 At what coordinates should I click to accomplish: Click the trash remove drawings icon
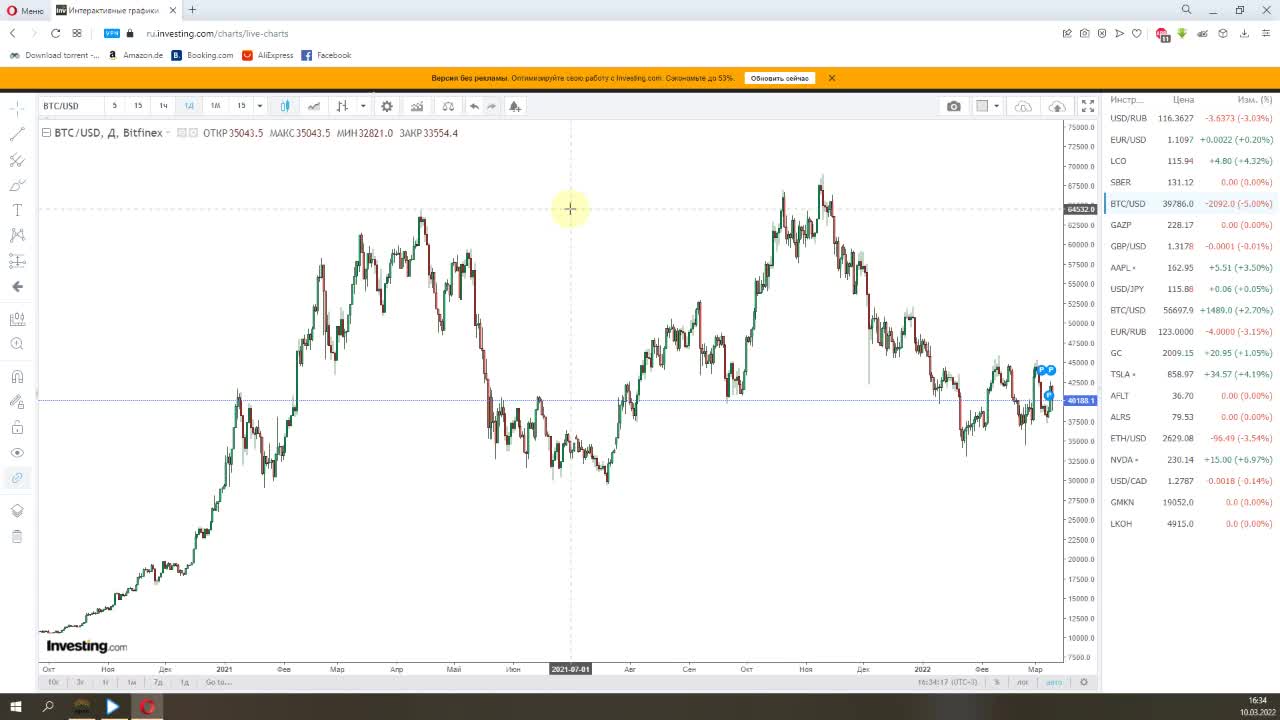point(17,537)
